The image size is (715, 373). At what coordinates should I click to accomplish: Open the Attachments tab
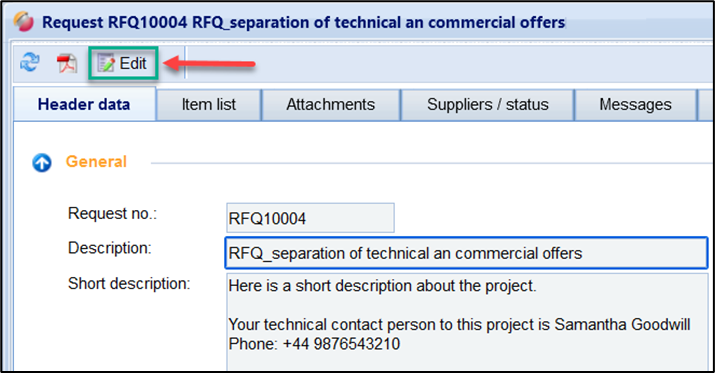coord(331,104)
